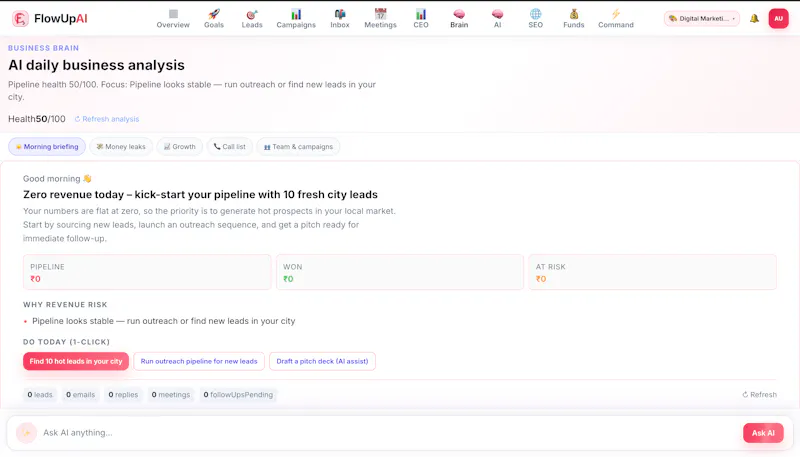Open the Meetings calendar icon
800x457 pixels.
click(x=380, y=14)
